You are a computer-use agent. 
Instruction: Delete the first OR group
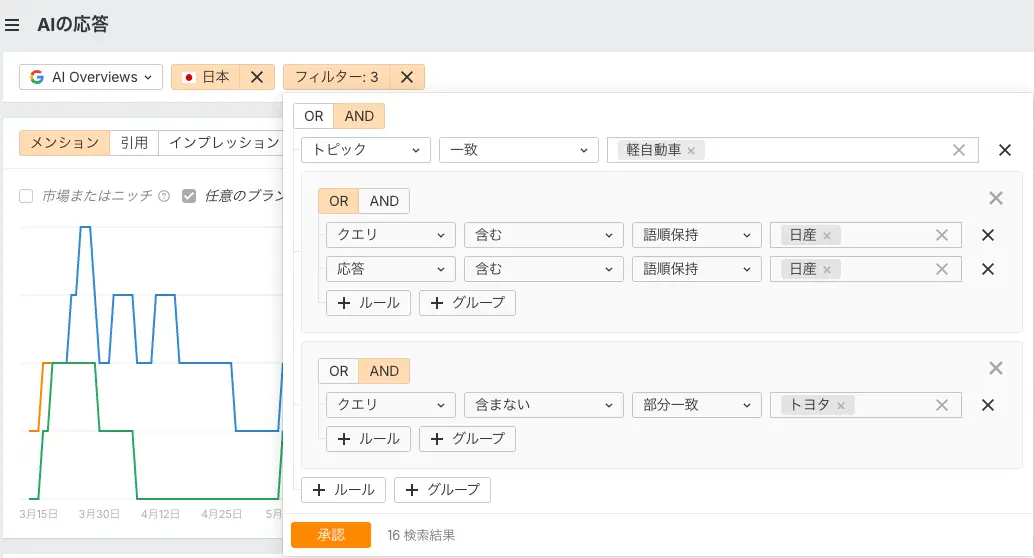point(995,198)
